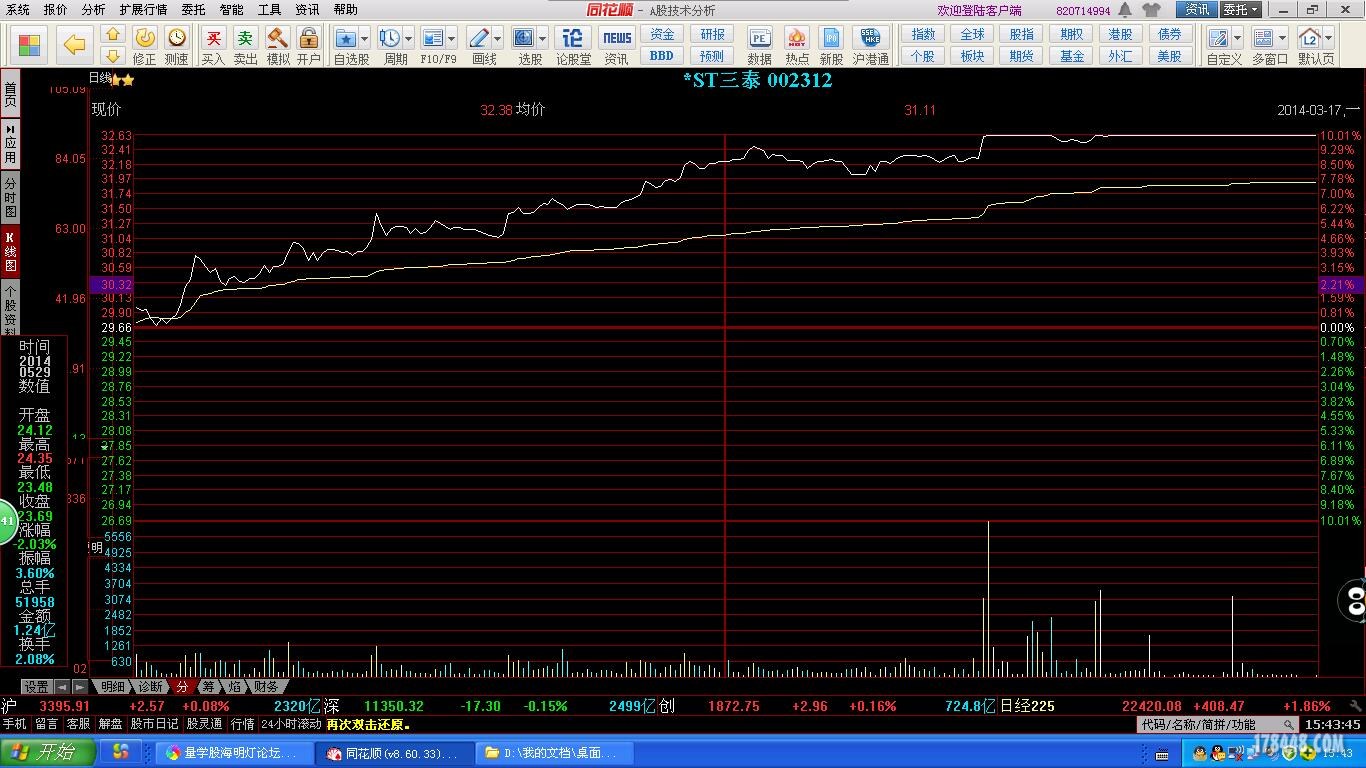The height and width of the screenshot is (768, 1366).
Task: Click the 买入 buy icon
Action: coord(213,38)
